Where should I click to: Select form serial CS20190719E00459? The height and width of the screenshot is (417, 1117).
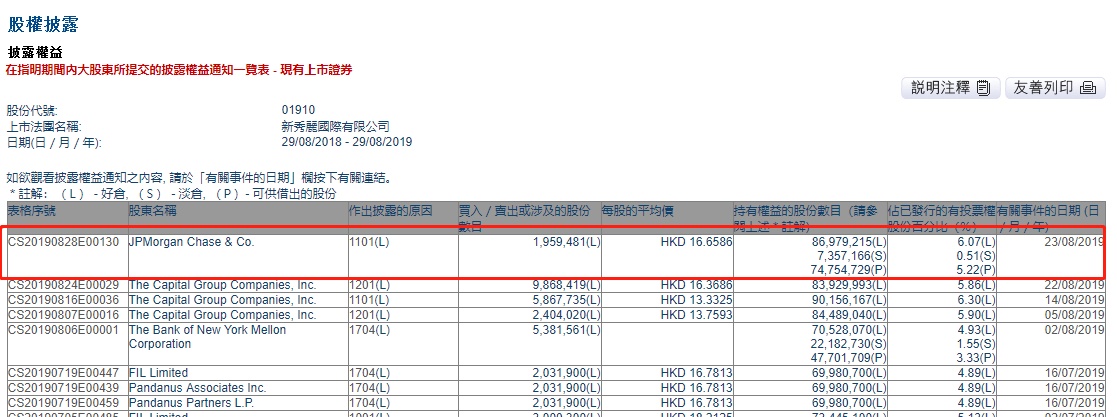pyautogui.click(x=63, y=403)
